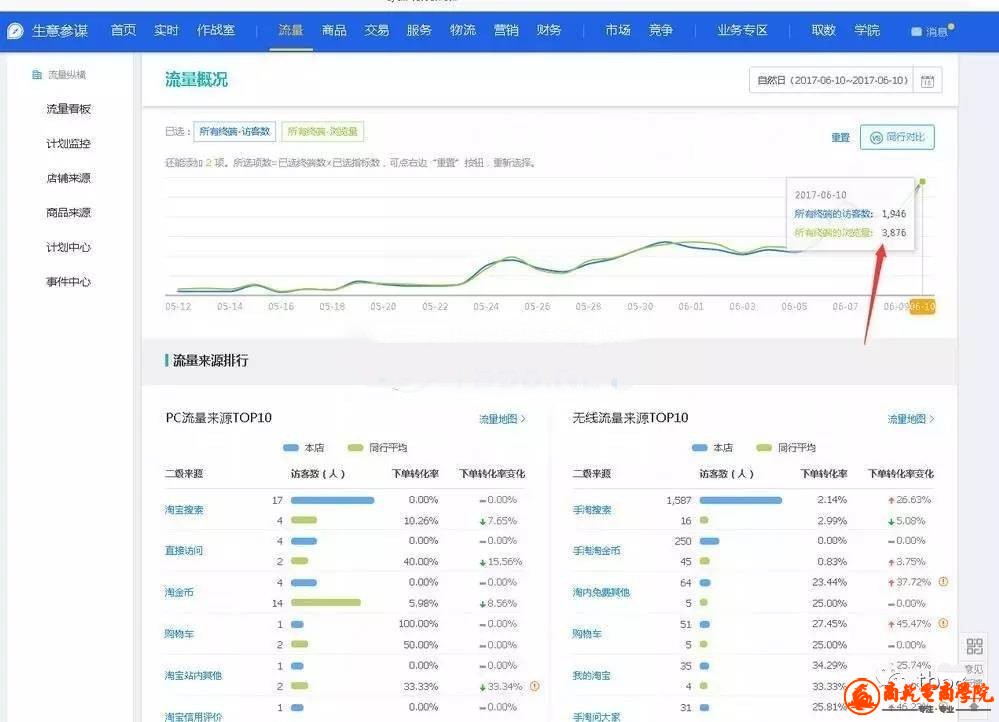
Task: Toggle PC chart legend 本店
Action: tap(303, 447)
